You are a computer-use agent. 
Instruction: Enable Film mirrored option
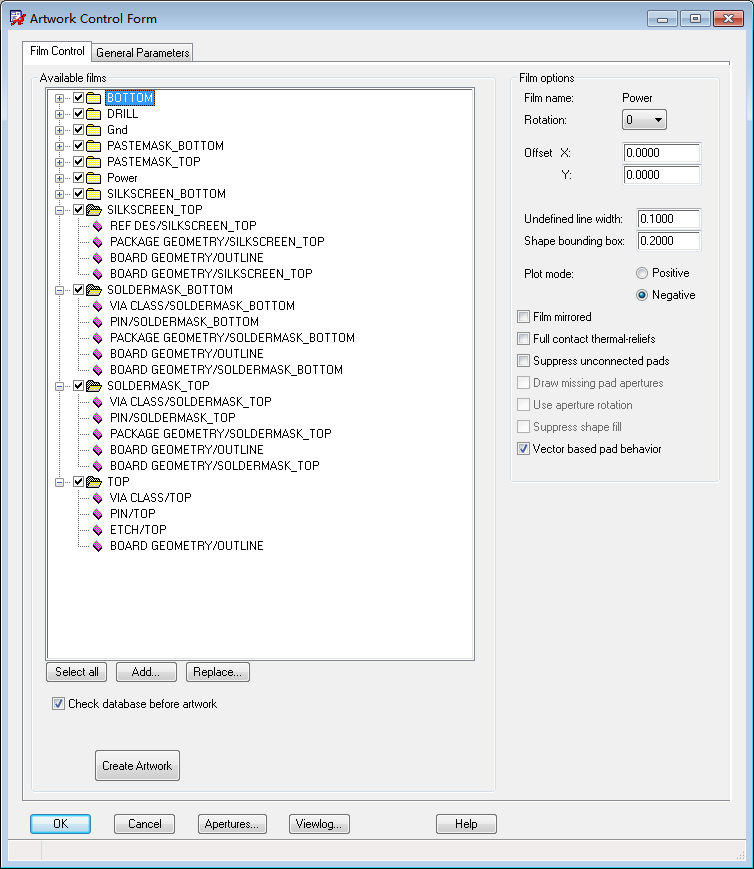[x=523, y=317]
